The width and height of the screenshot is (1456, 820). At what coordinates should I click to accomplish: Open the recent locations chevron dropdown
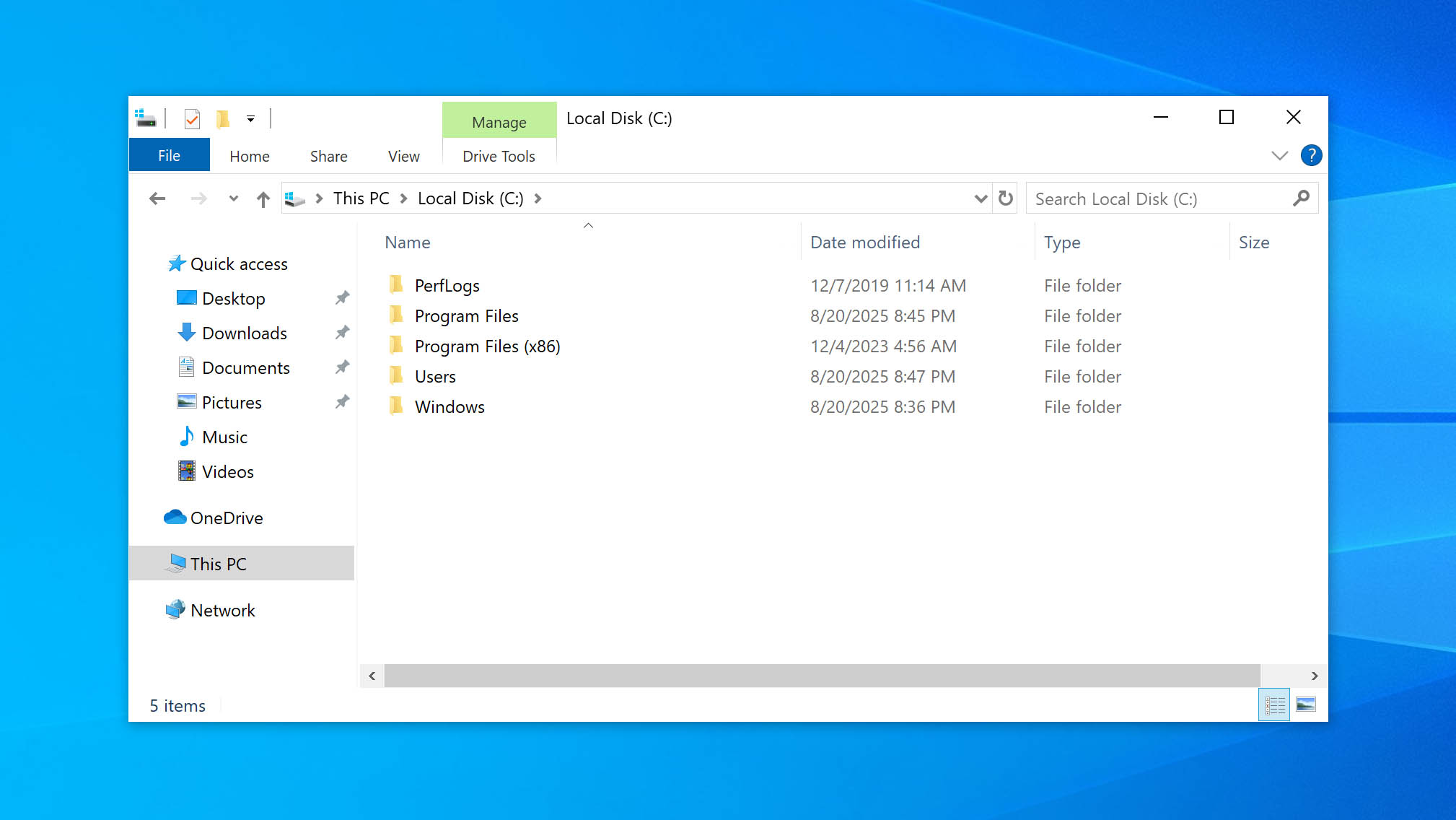pos(232,198)
